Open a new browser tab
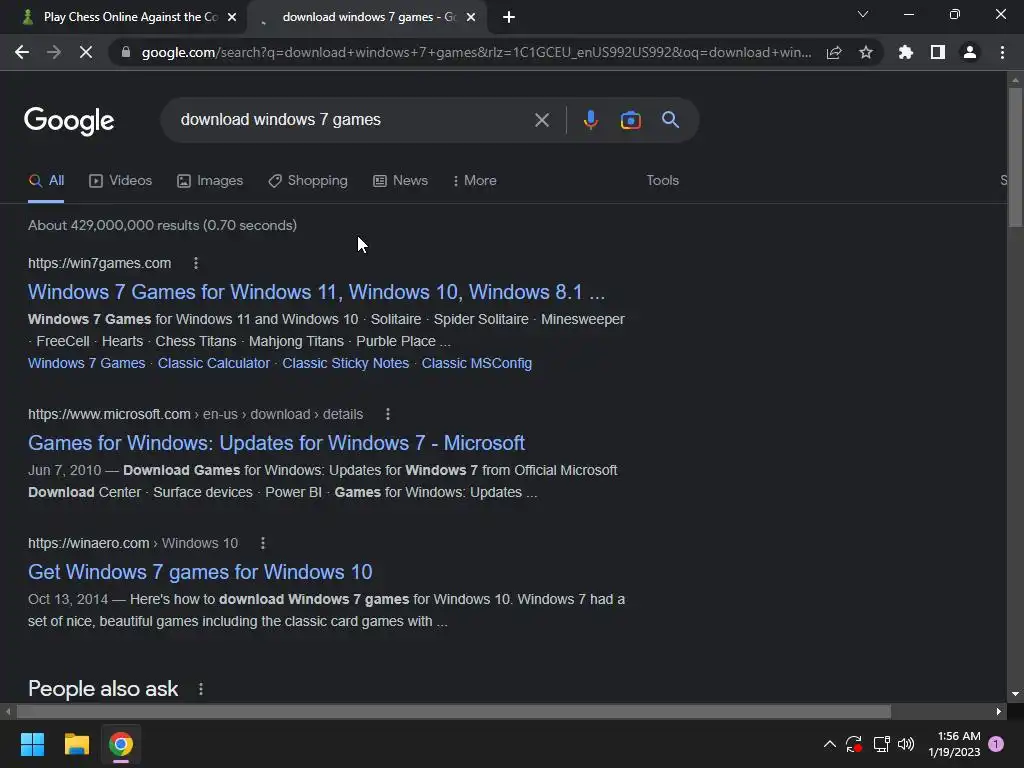This screenshot has height=768, width=1024. (509, 17)
